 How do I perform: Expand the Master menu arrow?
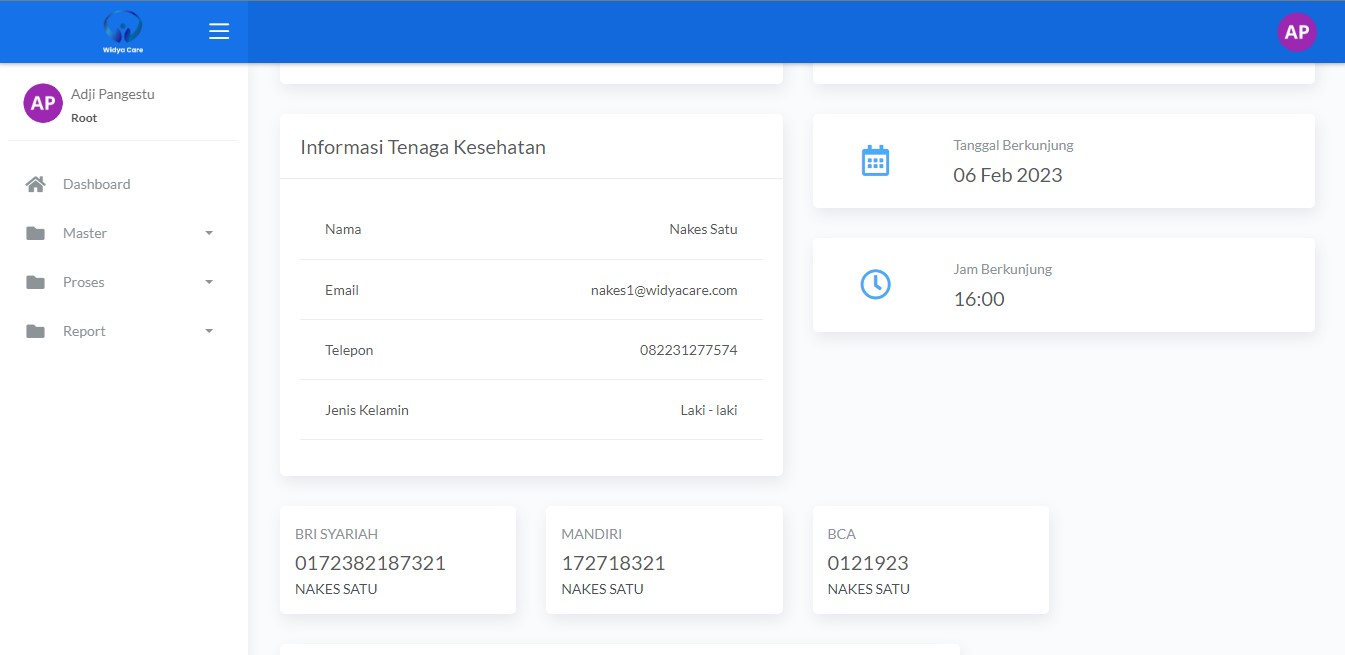point(209,233)
